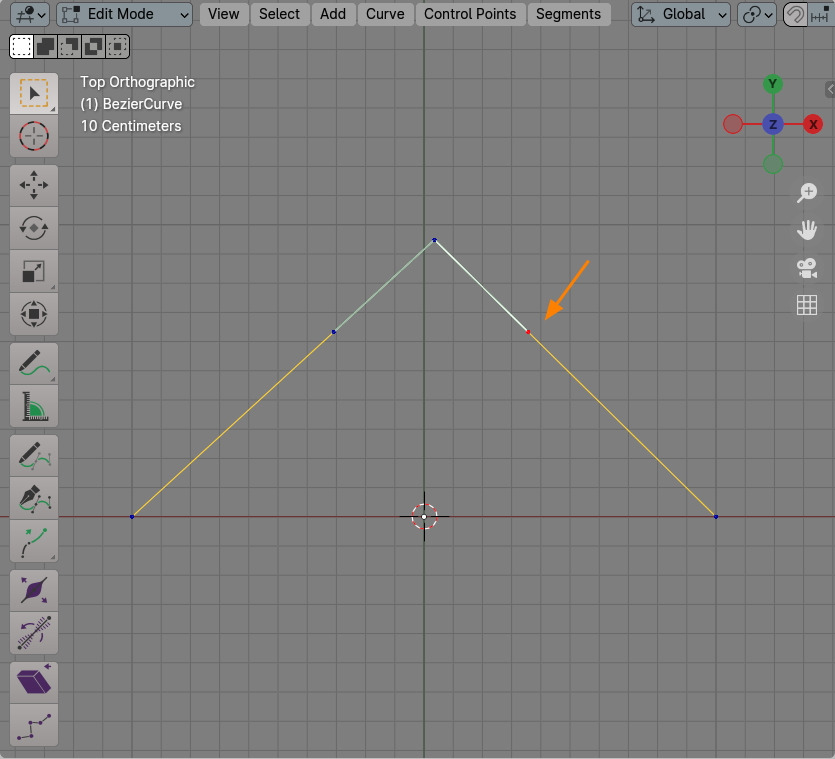Select the Shear tool
835x759 pixels.
[34, 683]
